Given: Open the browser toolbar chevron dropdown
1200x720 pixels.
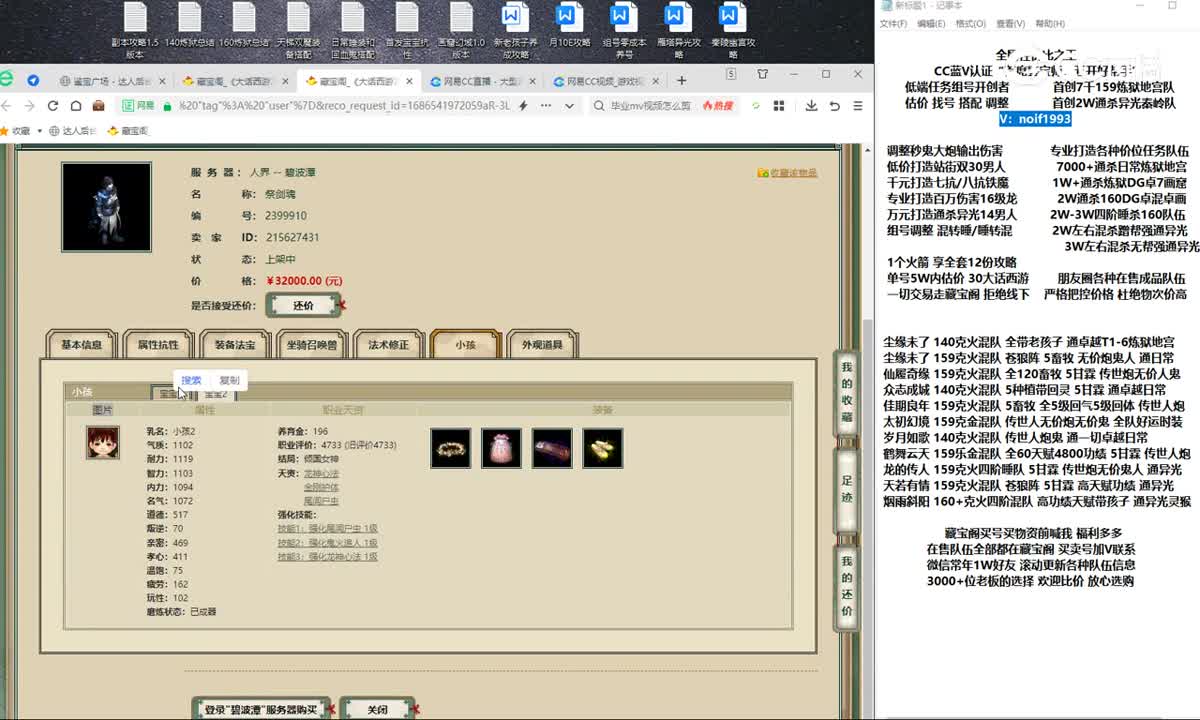Looking at the screenshot, I should click(569, 107).
